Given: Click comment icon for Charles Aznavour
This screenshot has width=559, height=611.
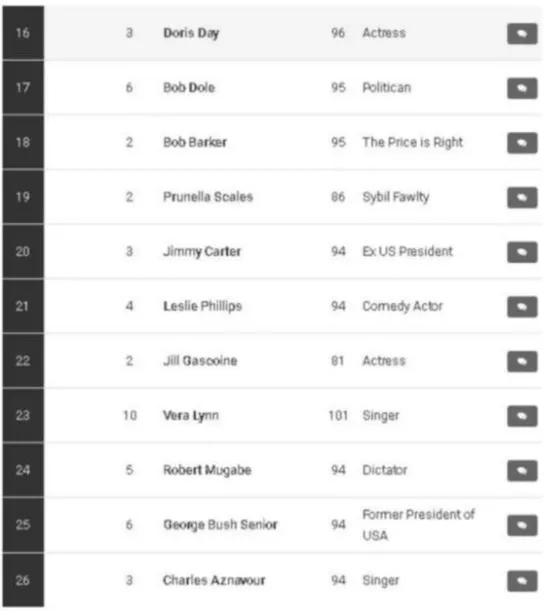Looking at the screenshot, I should [522, 581].
